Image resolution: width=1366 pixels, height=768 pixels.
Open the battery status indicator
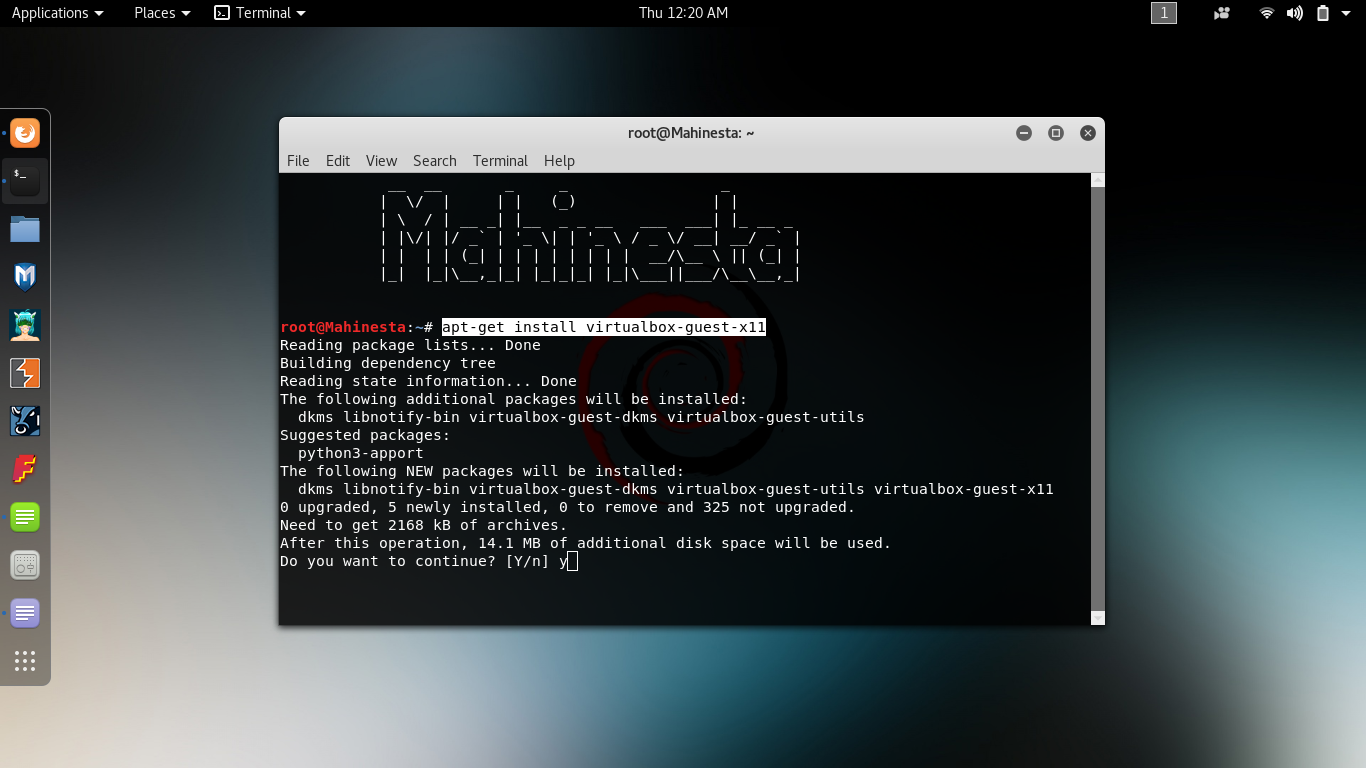1323,13
